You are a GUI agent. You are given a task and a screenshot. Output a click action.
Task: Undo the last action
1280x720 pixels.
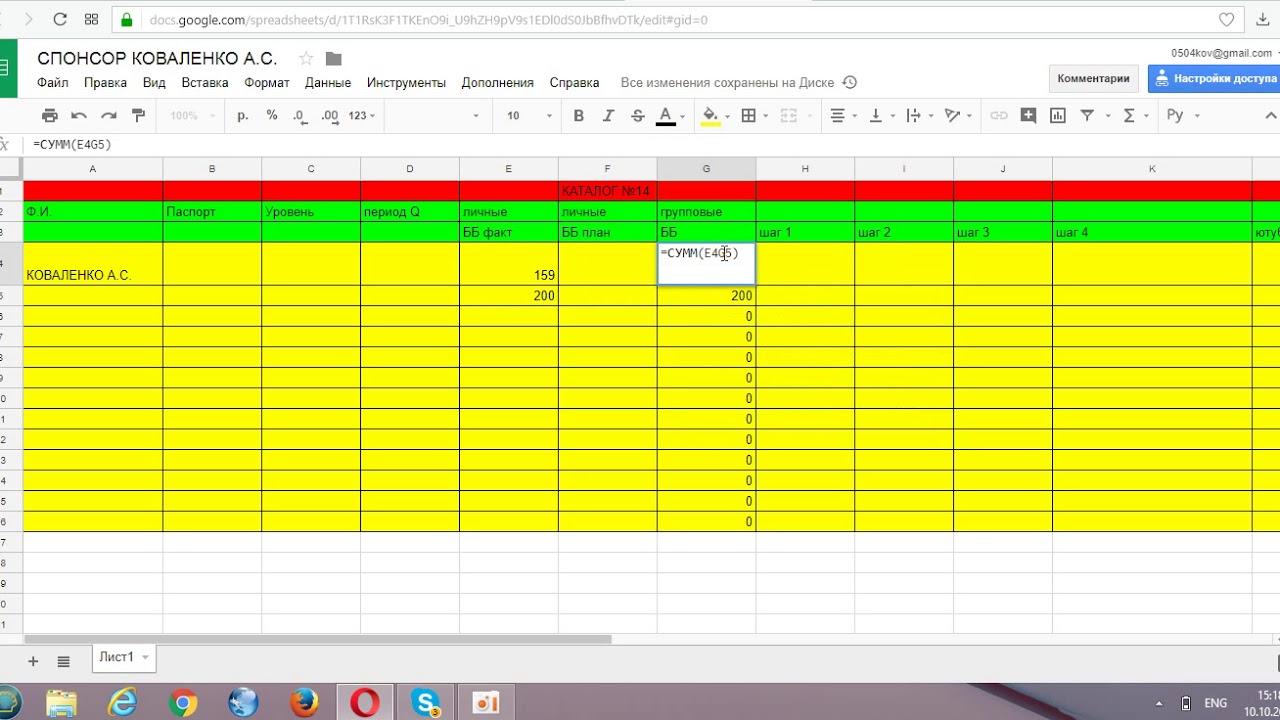tap(80, 116)
